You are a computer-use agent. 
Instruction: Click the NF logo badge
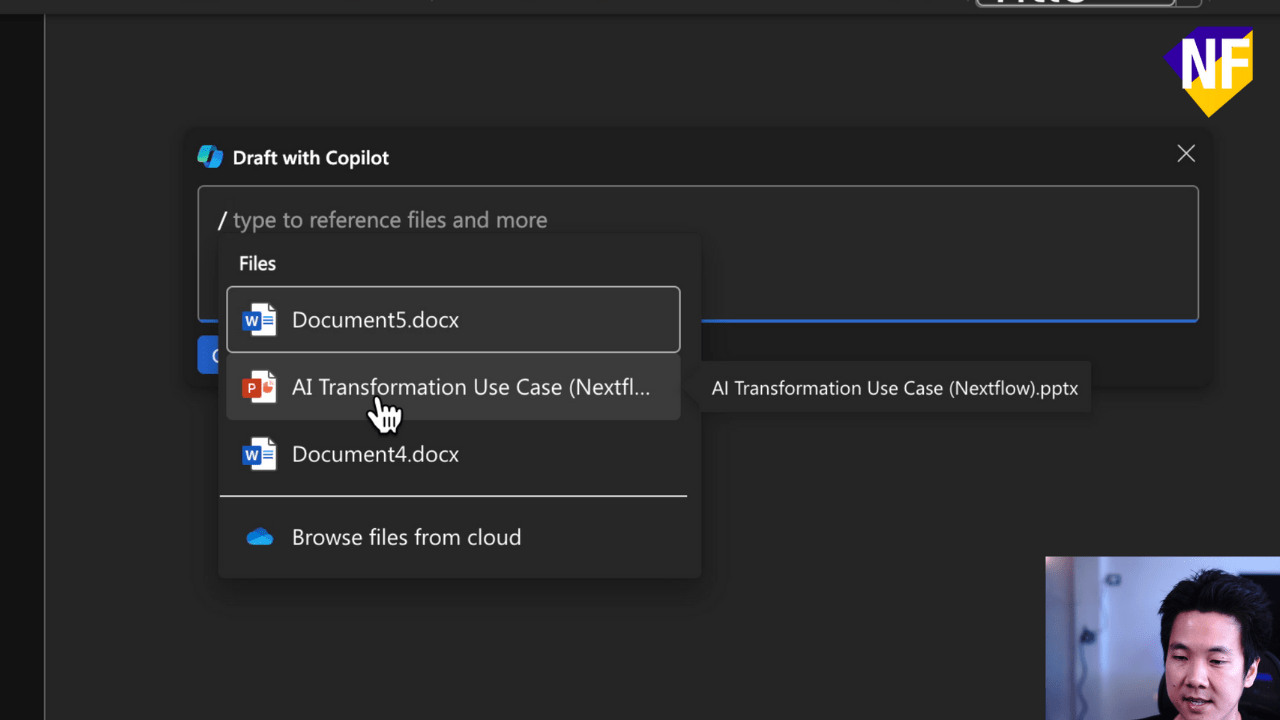coord(1210,70)
